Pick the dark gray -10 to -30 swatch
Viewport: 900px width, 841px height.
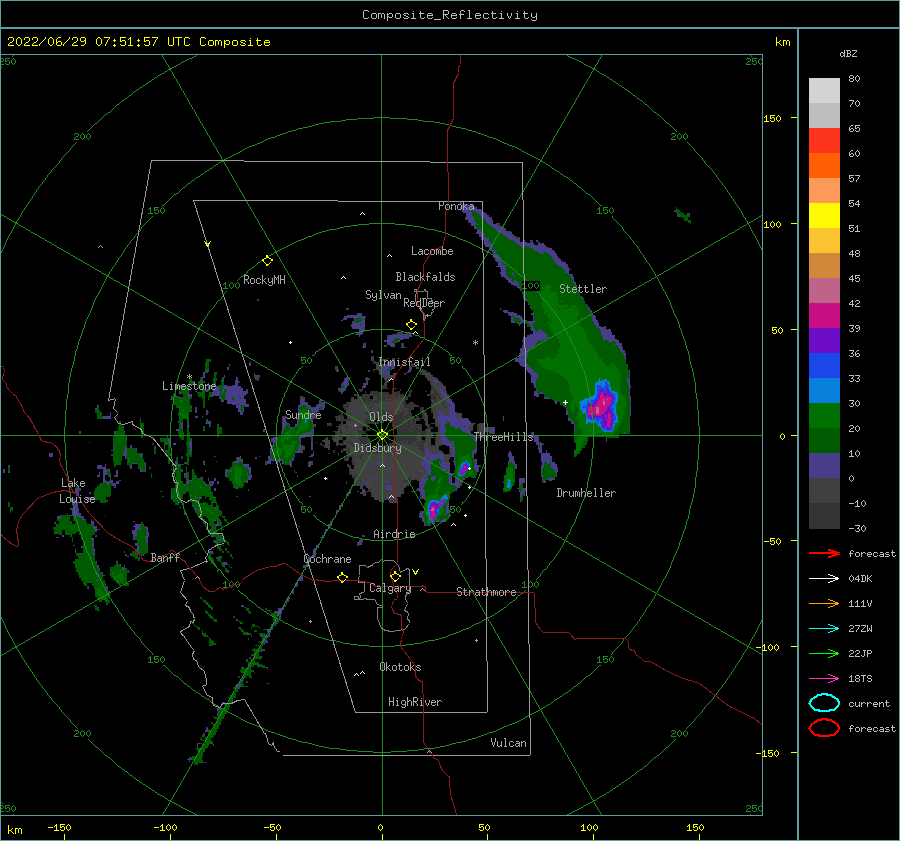point(824,516)
